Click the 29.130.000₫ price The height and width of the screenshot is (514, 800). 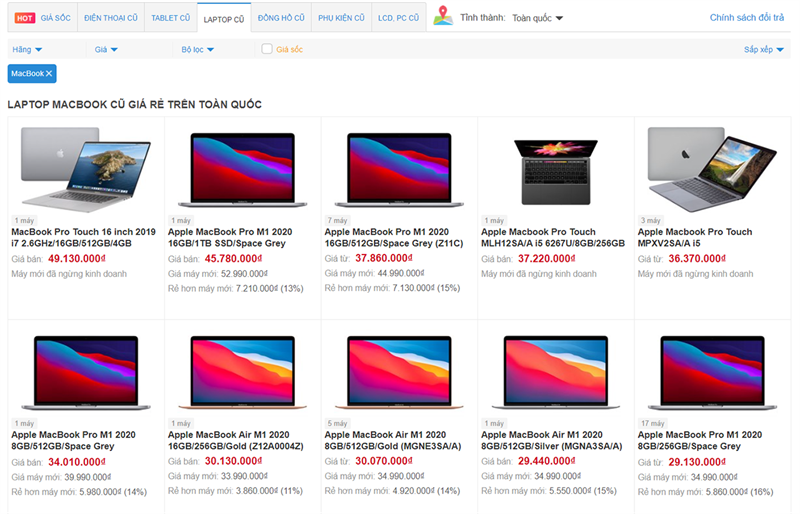pos(697,462)
